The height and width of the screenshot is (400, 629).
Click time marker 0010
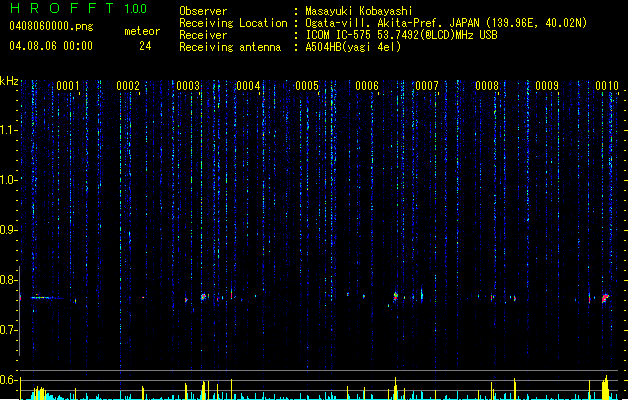(607, 86)
